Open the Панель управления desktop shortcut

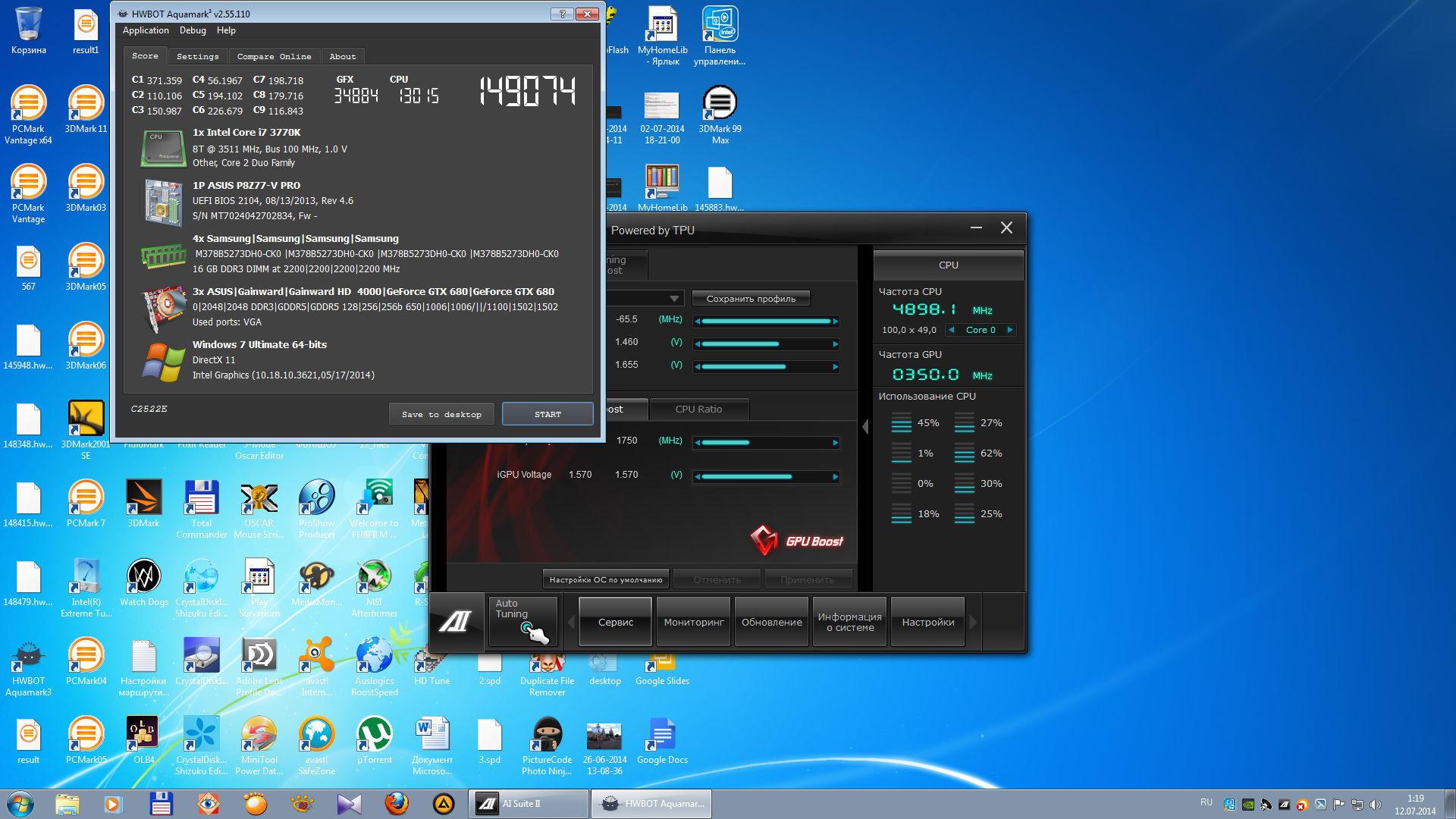pos(720,36)
